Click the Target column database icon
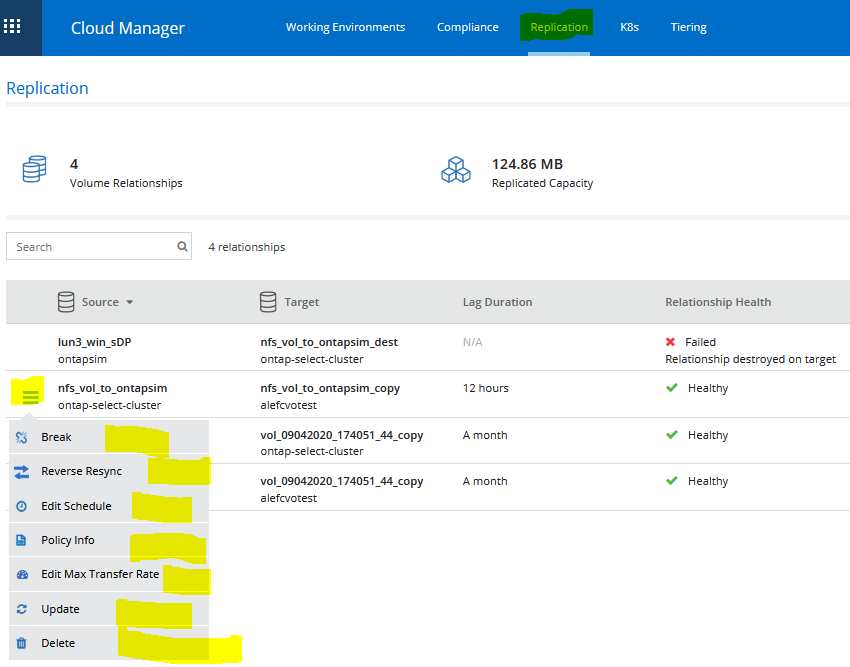 coord(268,302)
